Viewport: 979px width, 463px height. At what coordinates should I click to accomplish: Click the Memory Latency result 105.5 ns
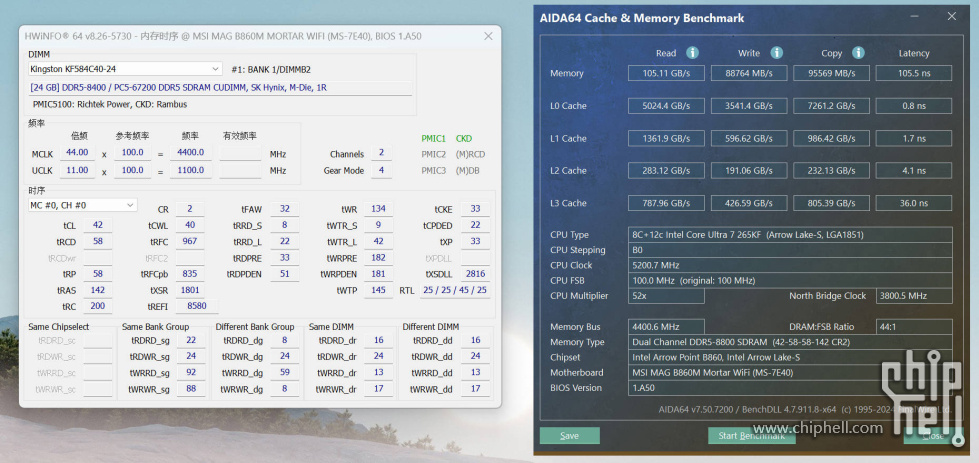pos(913,73)
